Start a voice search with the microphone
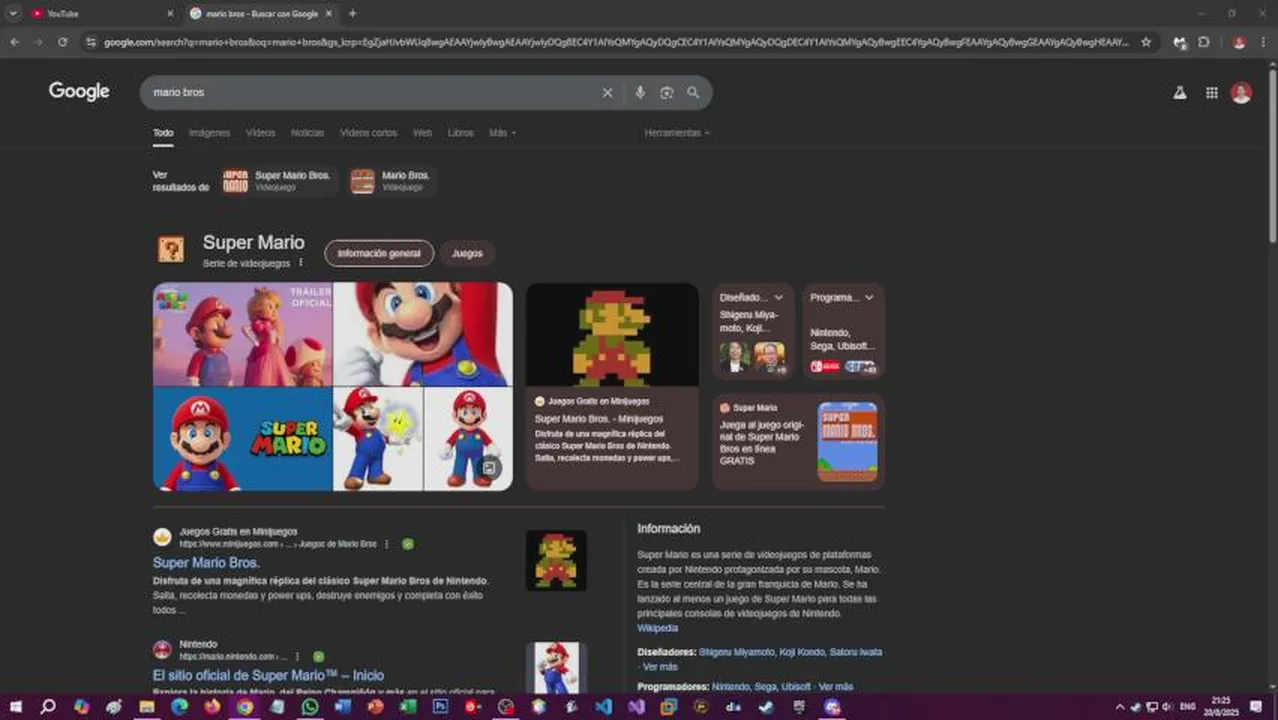This screenshot has height=720, width=1278. click(640, 92)
